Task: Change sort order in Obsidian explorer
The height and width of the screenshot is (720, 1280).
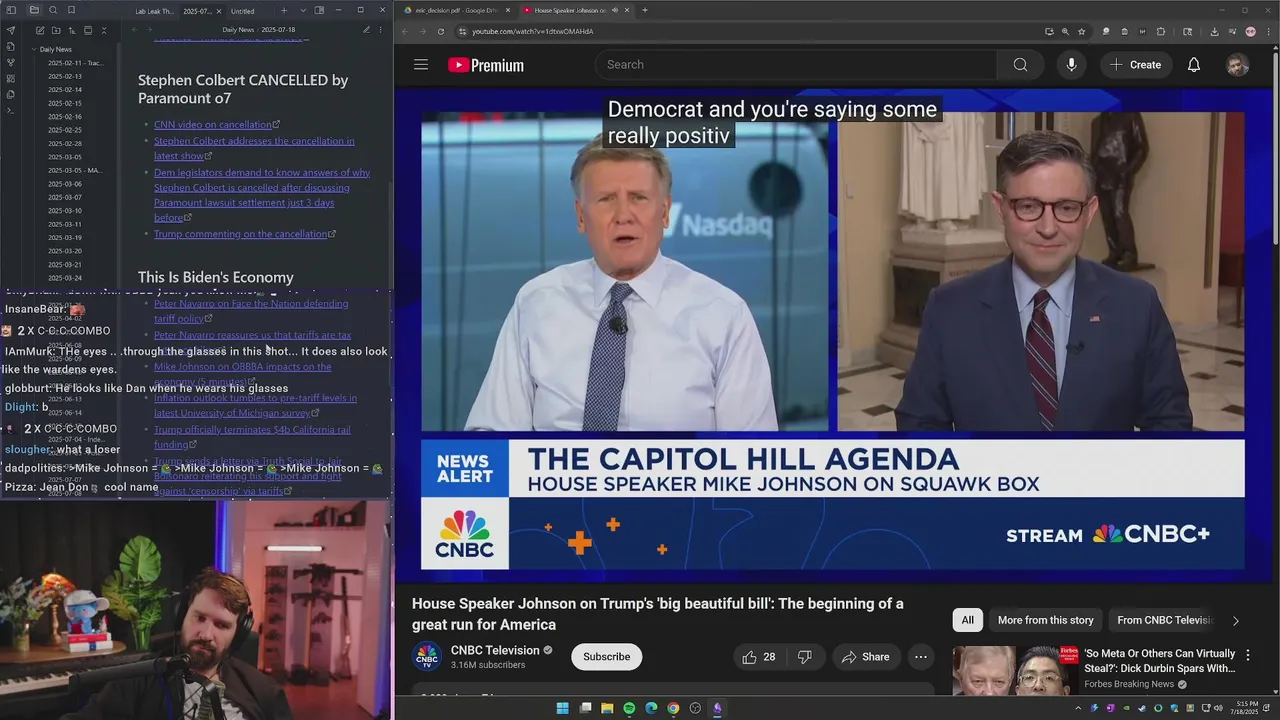Action: (x=72, y=31)
